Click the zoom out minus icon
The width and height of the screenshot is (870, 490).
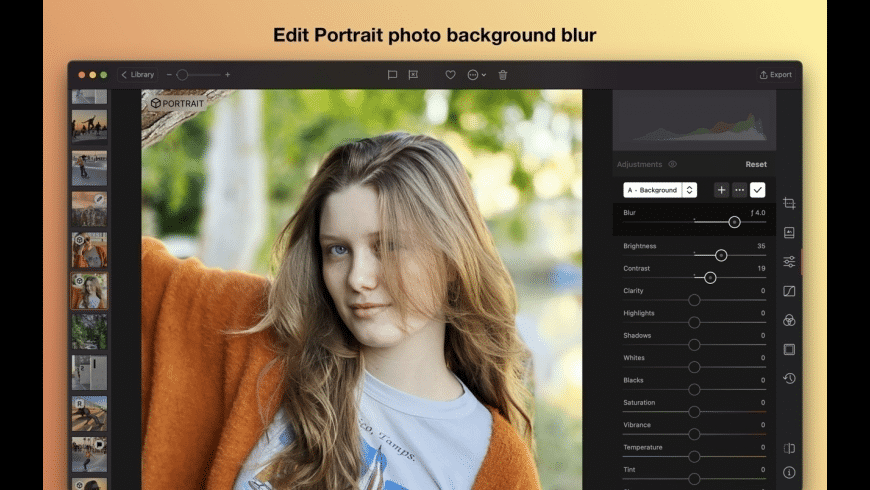pos(169,74)
